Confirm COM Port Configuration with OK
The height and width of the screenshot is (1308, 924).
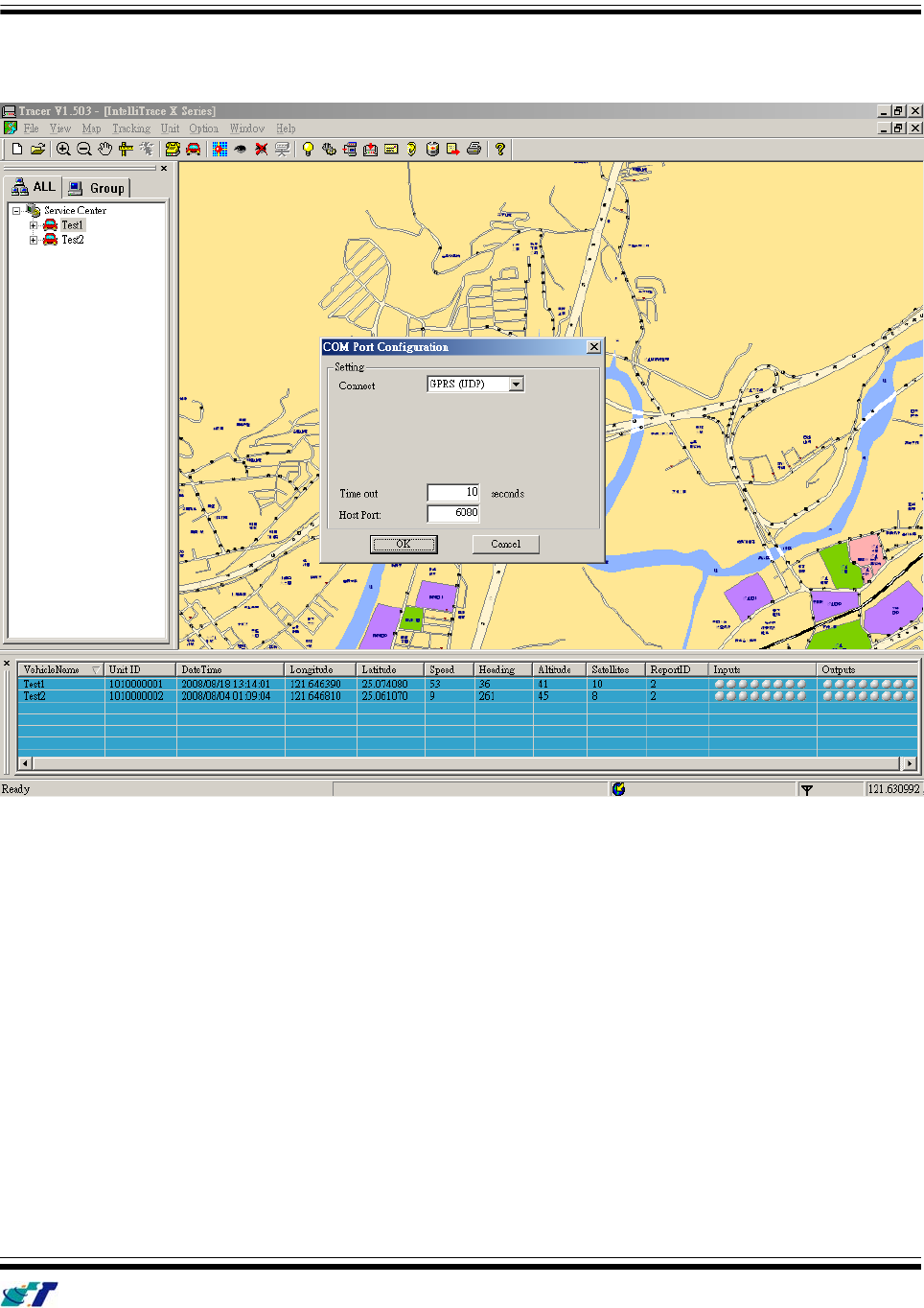point(404,544)
